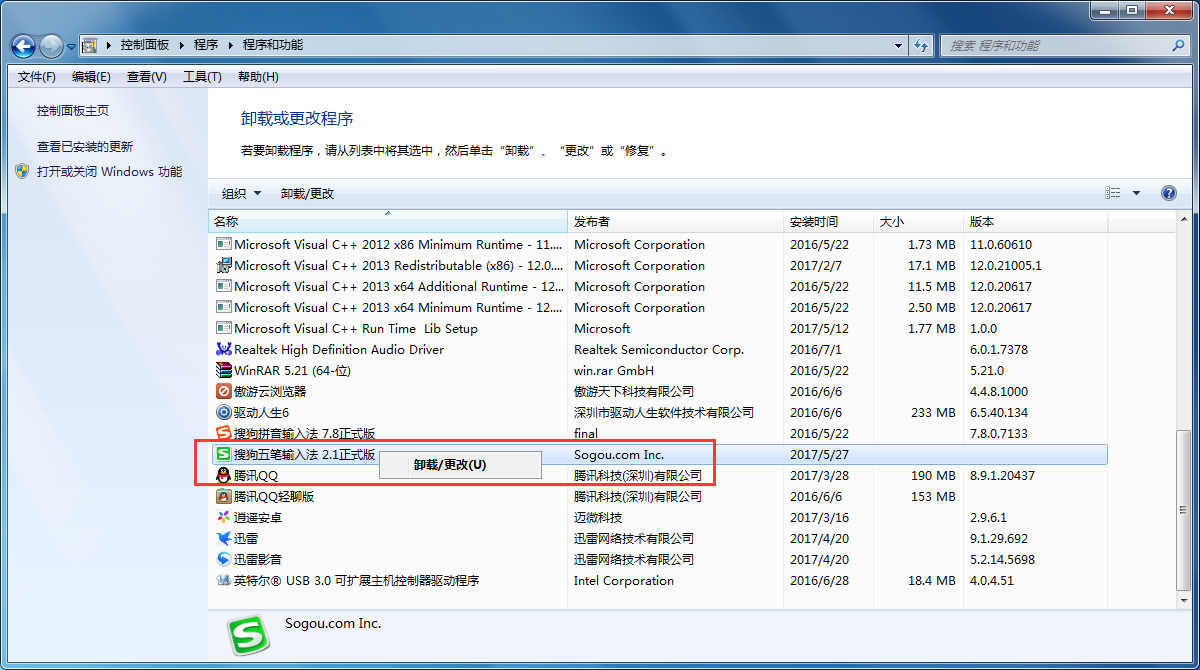This screenshot has width=1200, height=670.
Task: Click the arrow after 控制面板 in the address bar
Action: [x=181, y=45]
